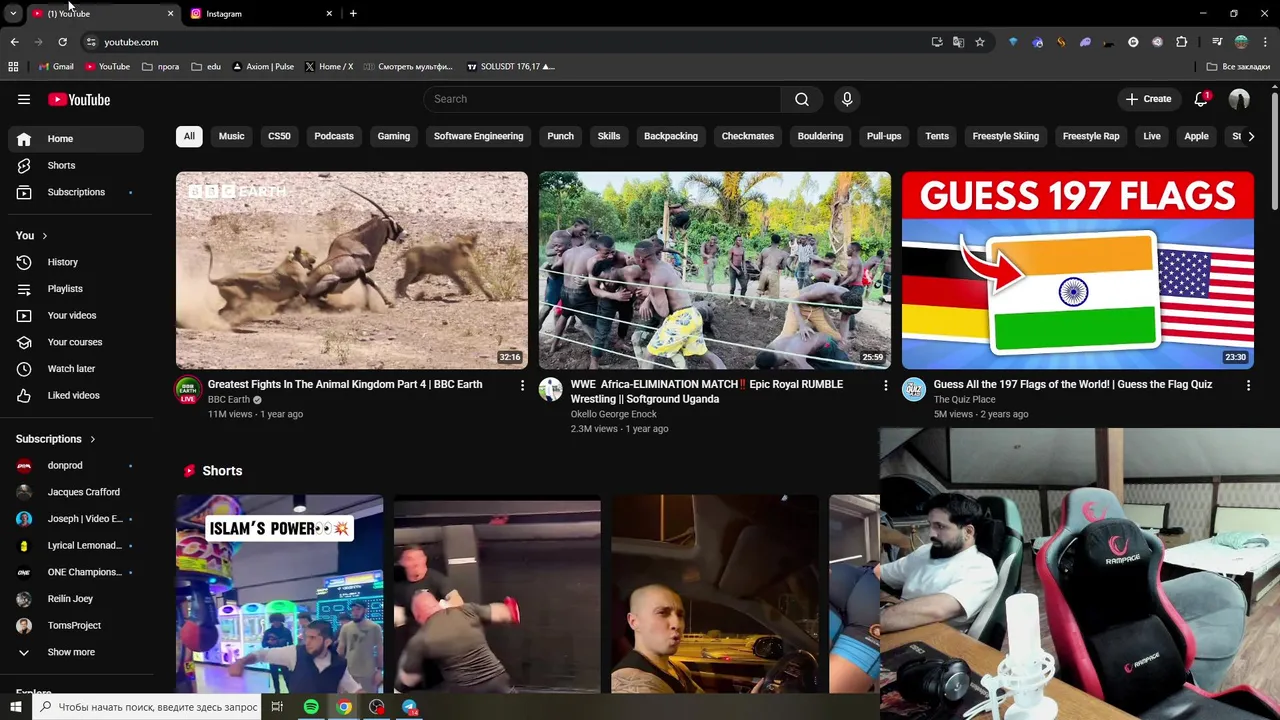Open Subscriptions in the sidebar
The height and width of the screenshot is (720, 1280).
(76, 192)
